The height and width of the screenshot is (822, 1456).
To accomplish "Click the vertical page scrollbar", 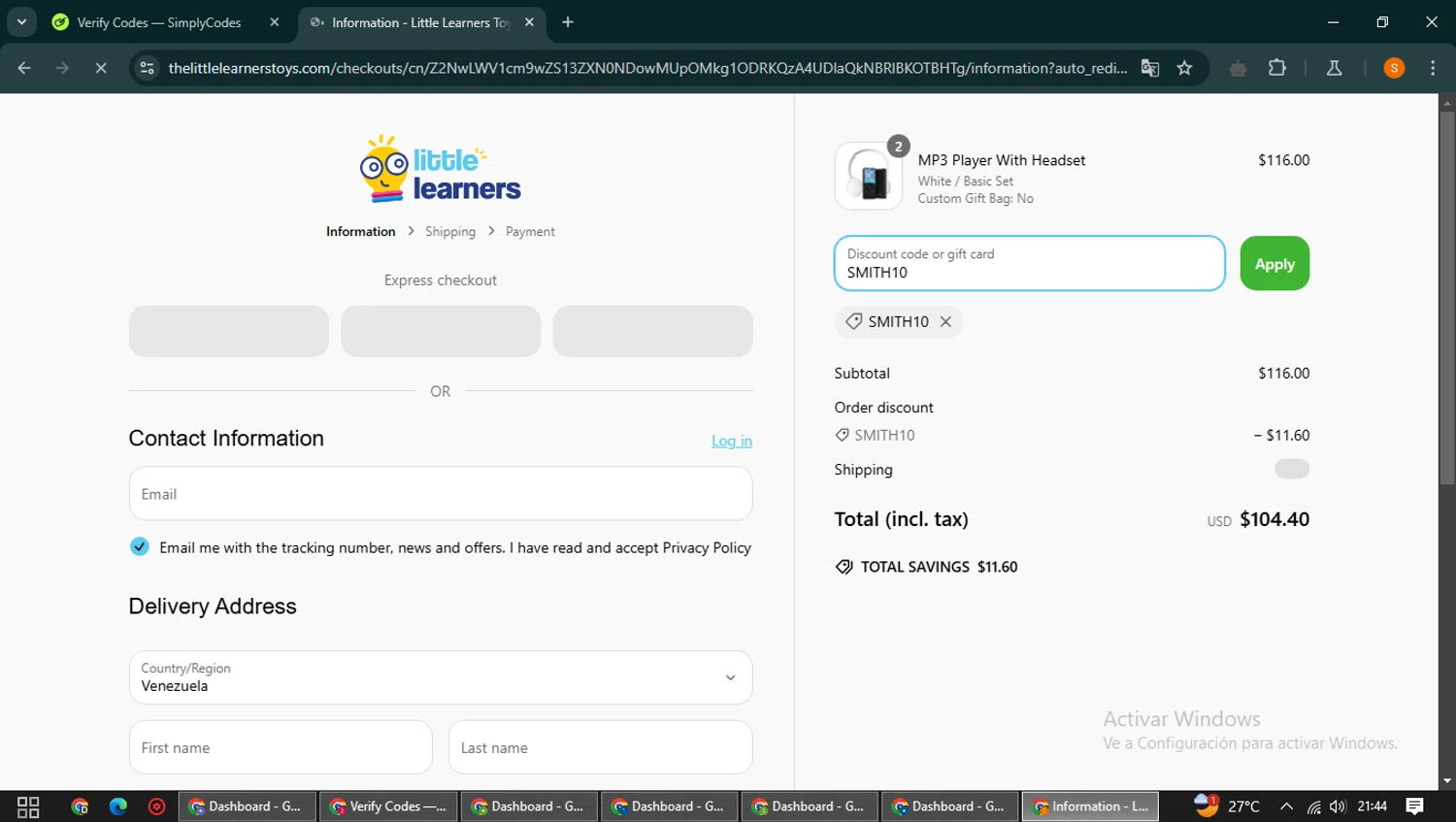I will [x=1447, y=297].
